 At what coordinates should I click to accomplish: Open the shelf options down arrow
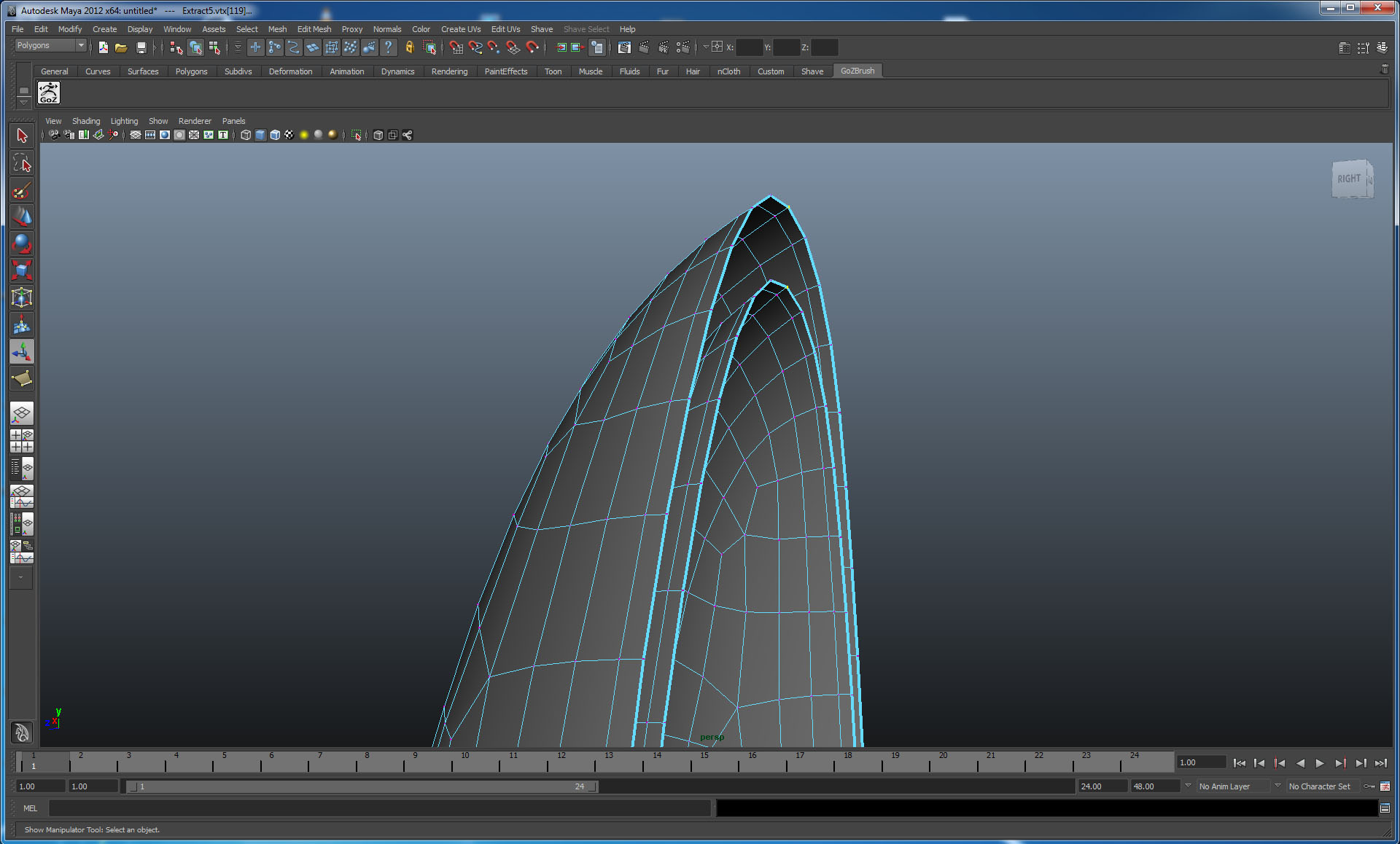click(x=23, y=102)
